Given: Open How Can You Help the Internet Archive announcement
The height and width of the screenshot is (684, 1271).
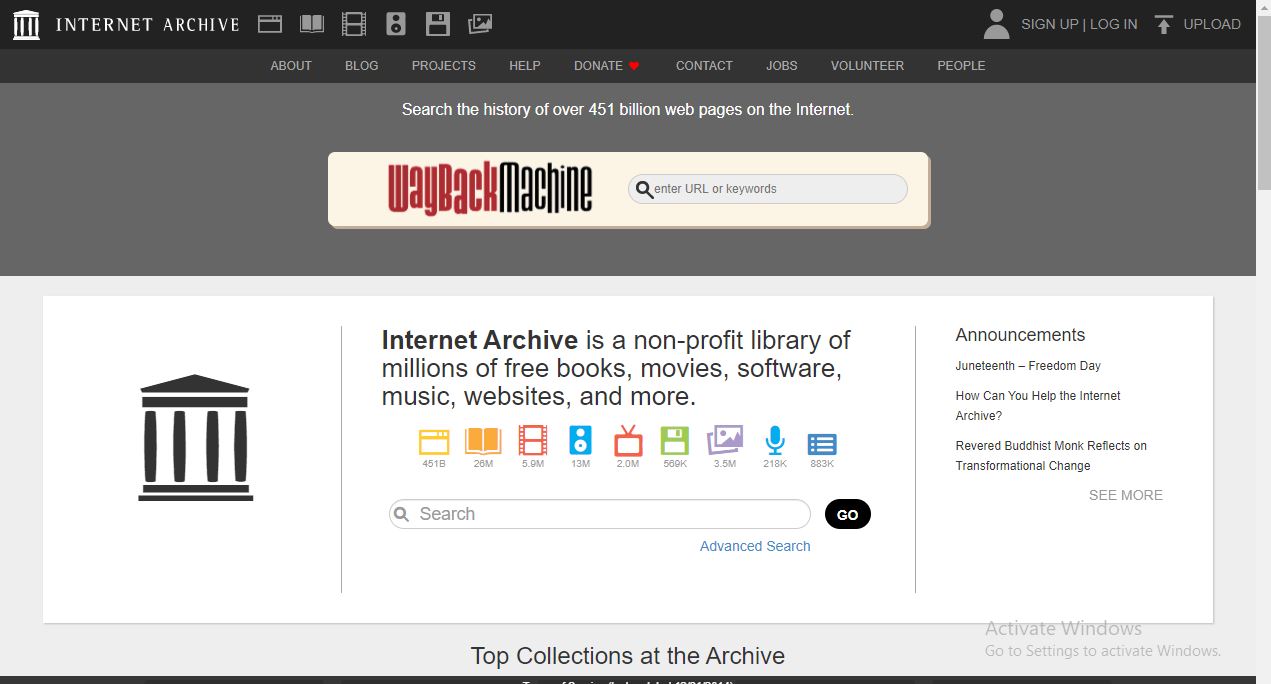Looking at the screenshot, I should pyautogui.click(x=1038, y=406).
